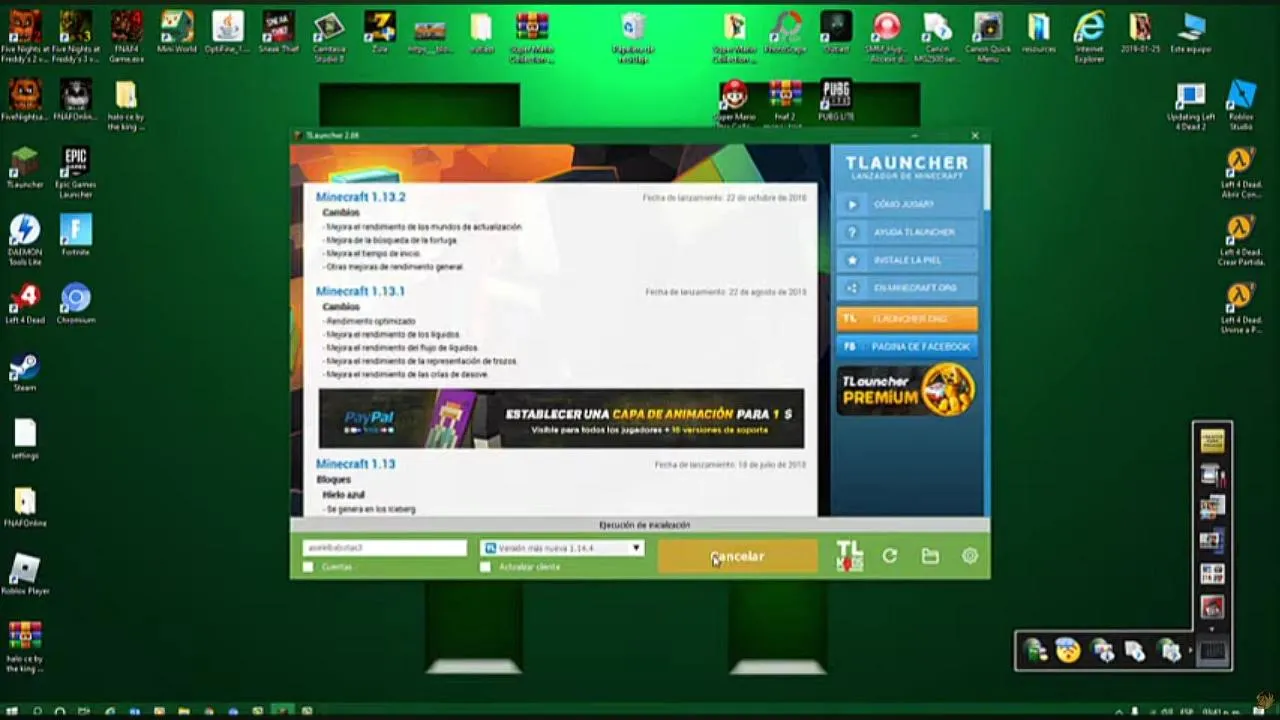This screenshot has height=720, width=1280.
Task: Open Steam desktop icon
Action: coord(24,366)
